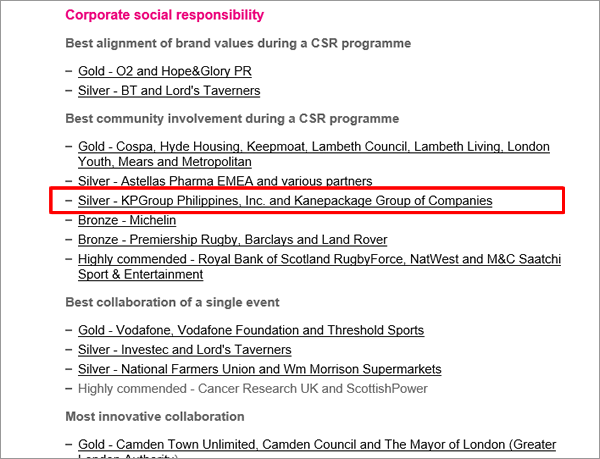Open Silver - KPGroup Philippines, Inc. link
Image resolution: width=600 pixels, height=459 pixels.
coord(285,200)
